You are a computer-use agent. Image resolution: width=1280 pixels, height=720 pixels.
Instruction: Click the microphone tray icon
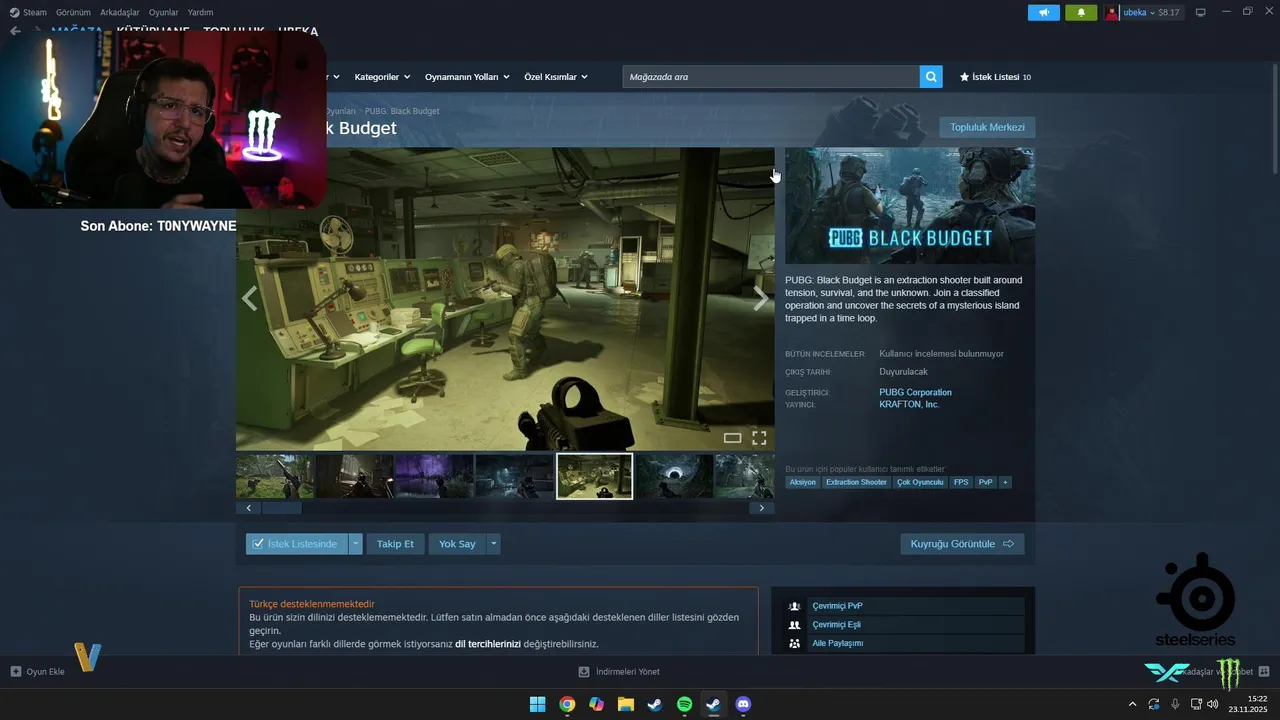click(1175, 704)
